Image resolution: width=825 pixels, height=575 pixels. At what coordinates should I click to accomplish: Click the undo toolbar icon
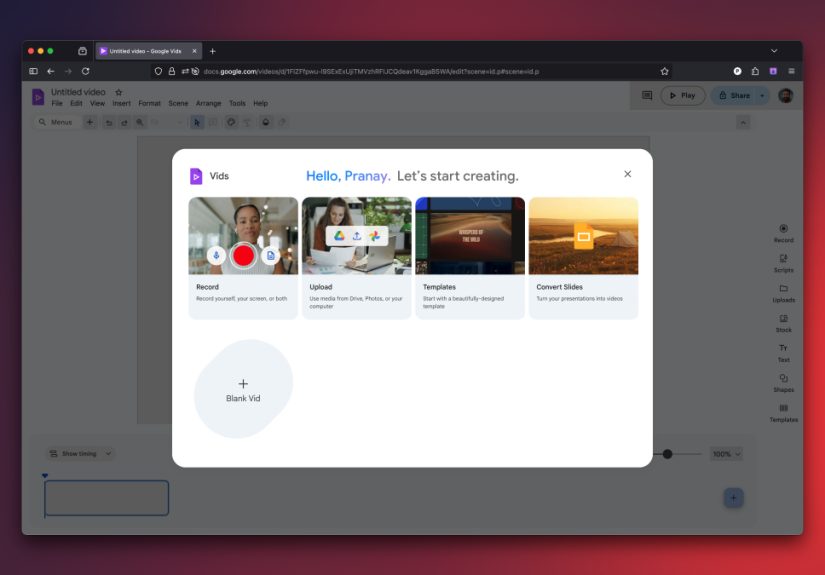coord(109,123)
